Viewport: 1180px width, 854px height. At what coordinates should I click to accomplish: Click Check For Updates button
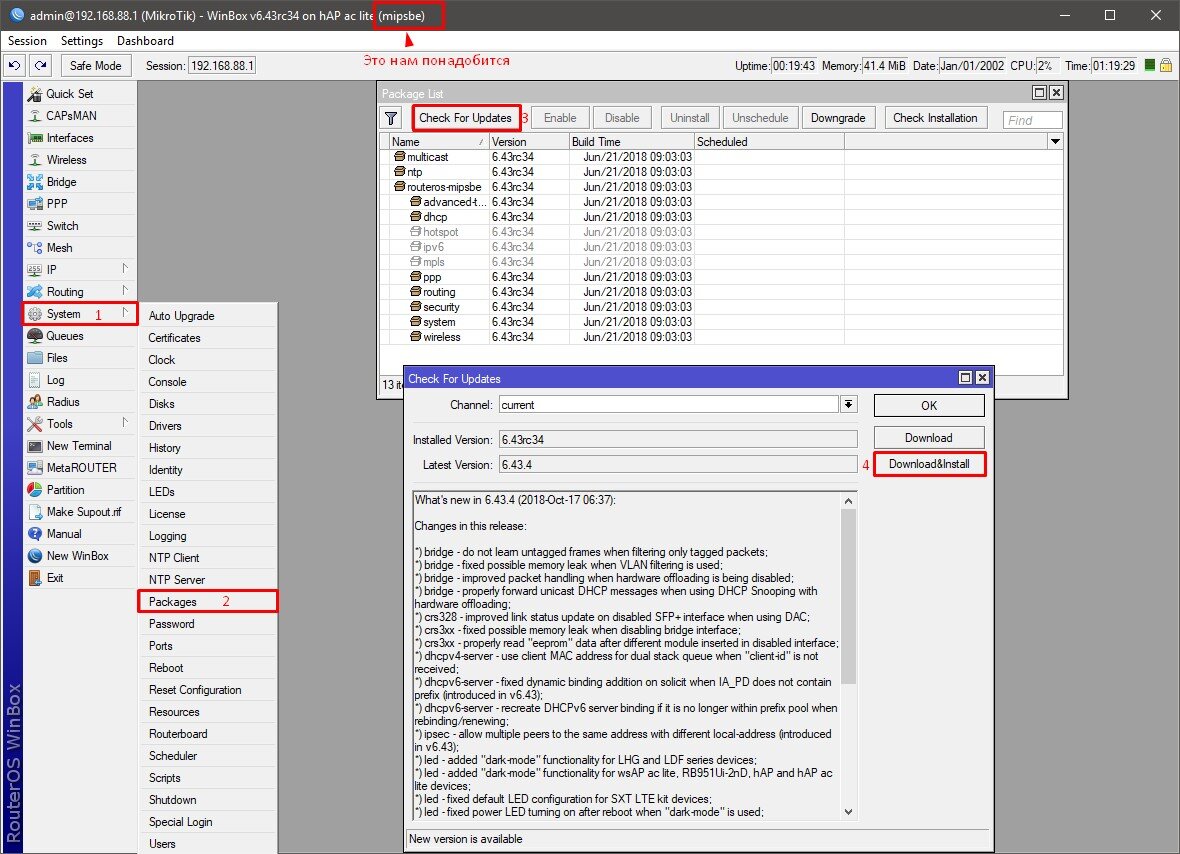click(465, 117)
